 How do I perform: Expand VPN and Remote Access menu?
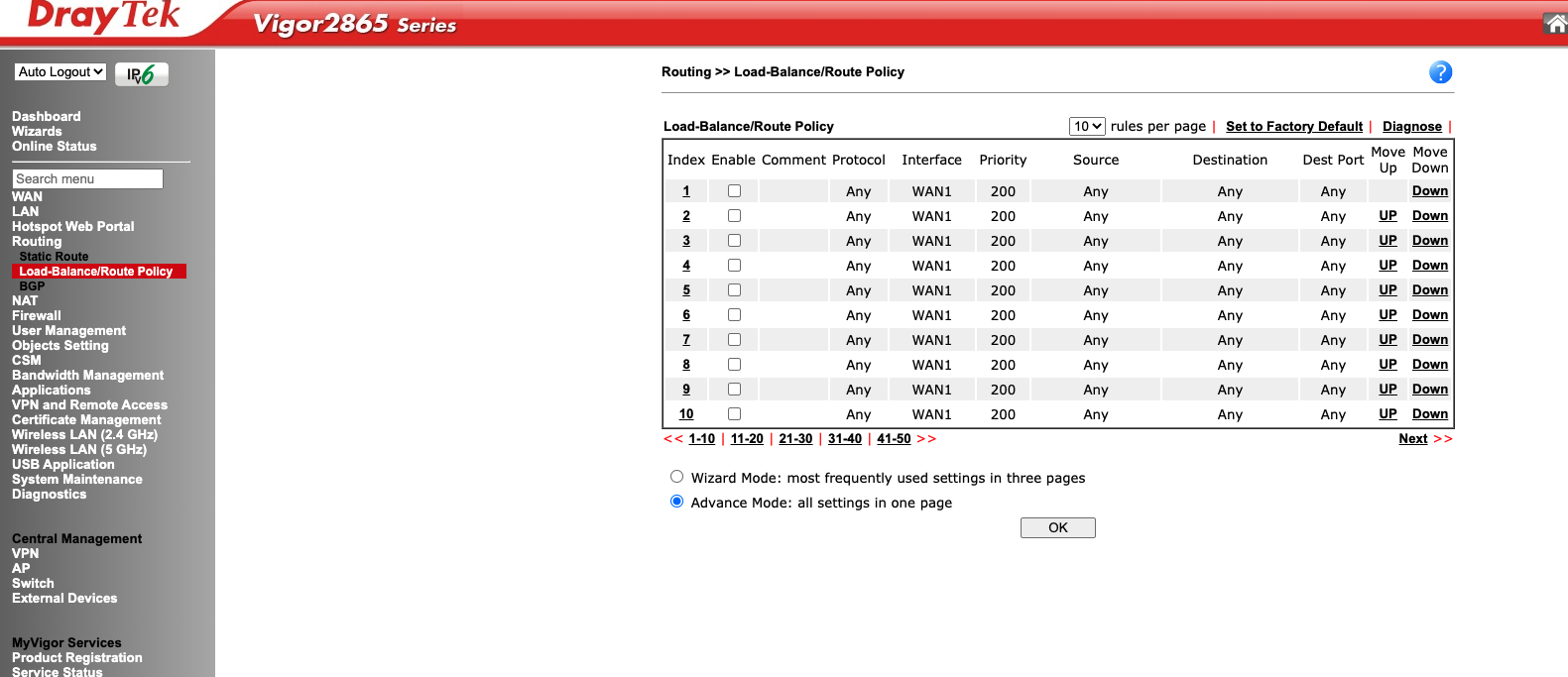(89, 405)
